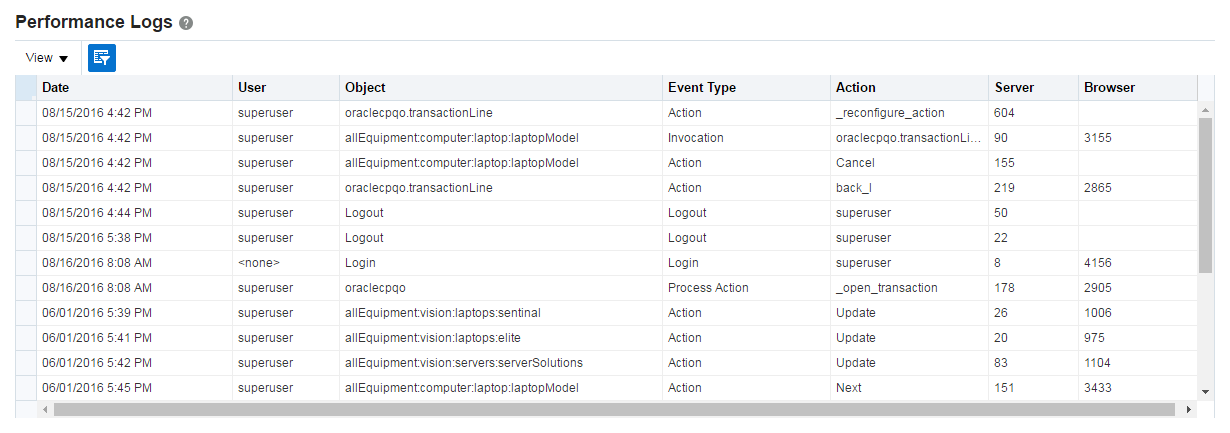The image size is (1230, 433).
Task: Open the Query By Example filter icon
Action: point(102,58)
